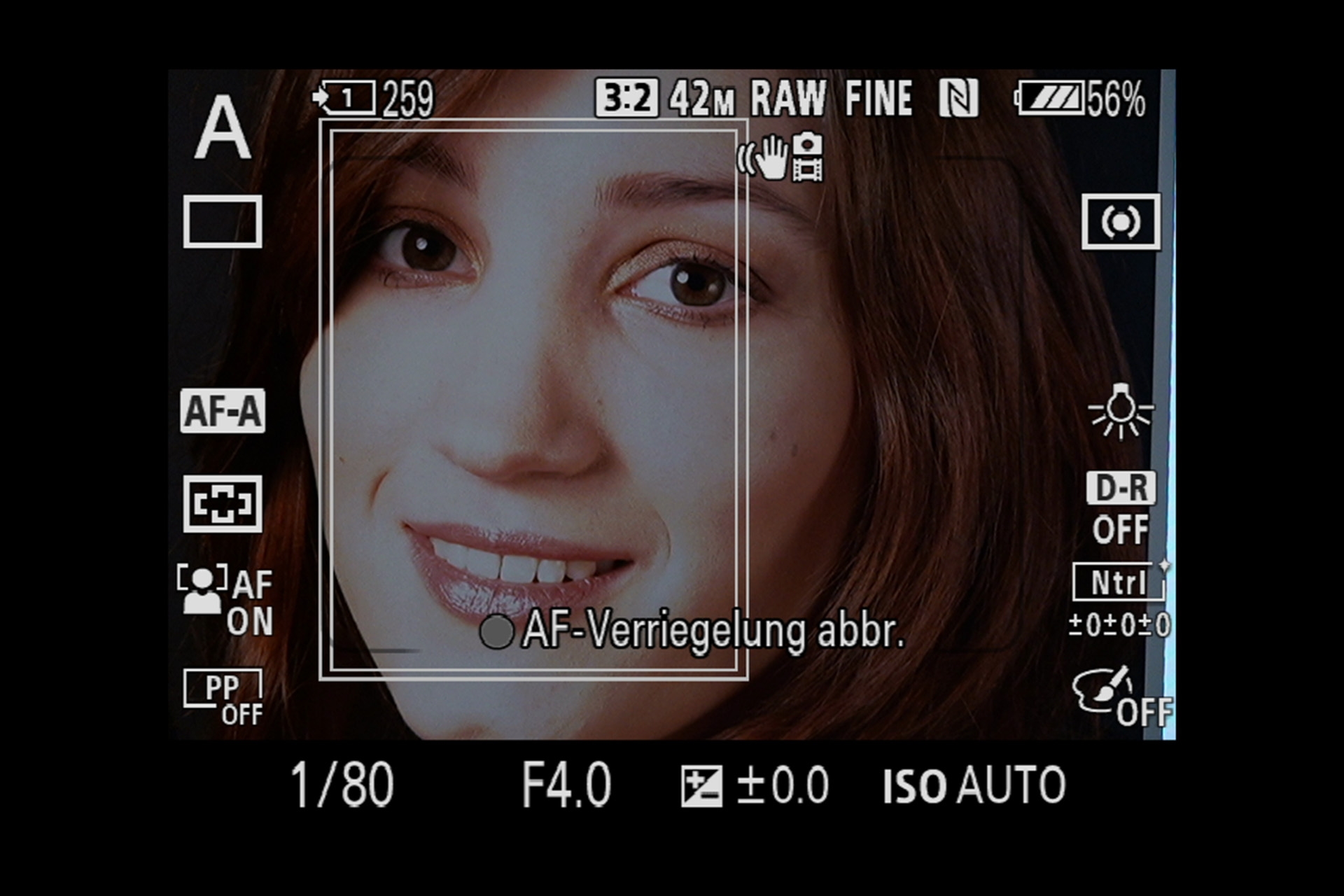The width and height of the screenshot is (1344, 896).
Task: Select the memory card slot 1 icon
Action: 344,97
